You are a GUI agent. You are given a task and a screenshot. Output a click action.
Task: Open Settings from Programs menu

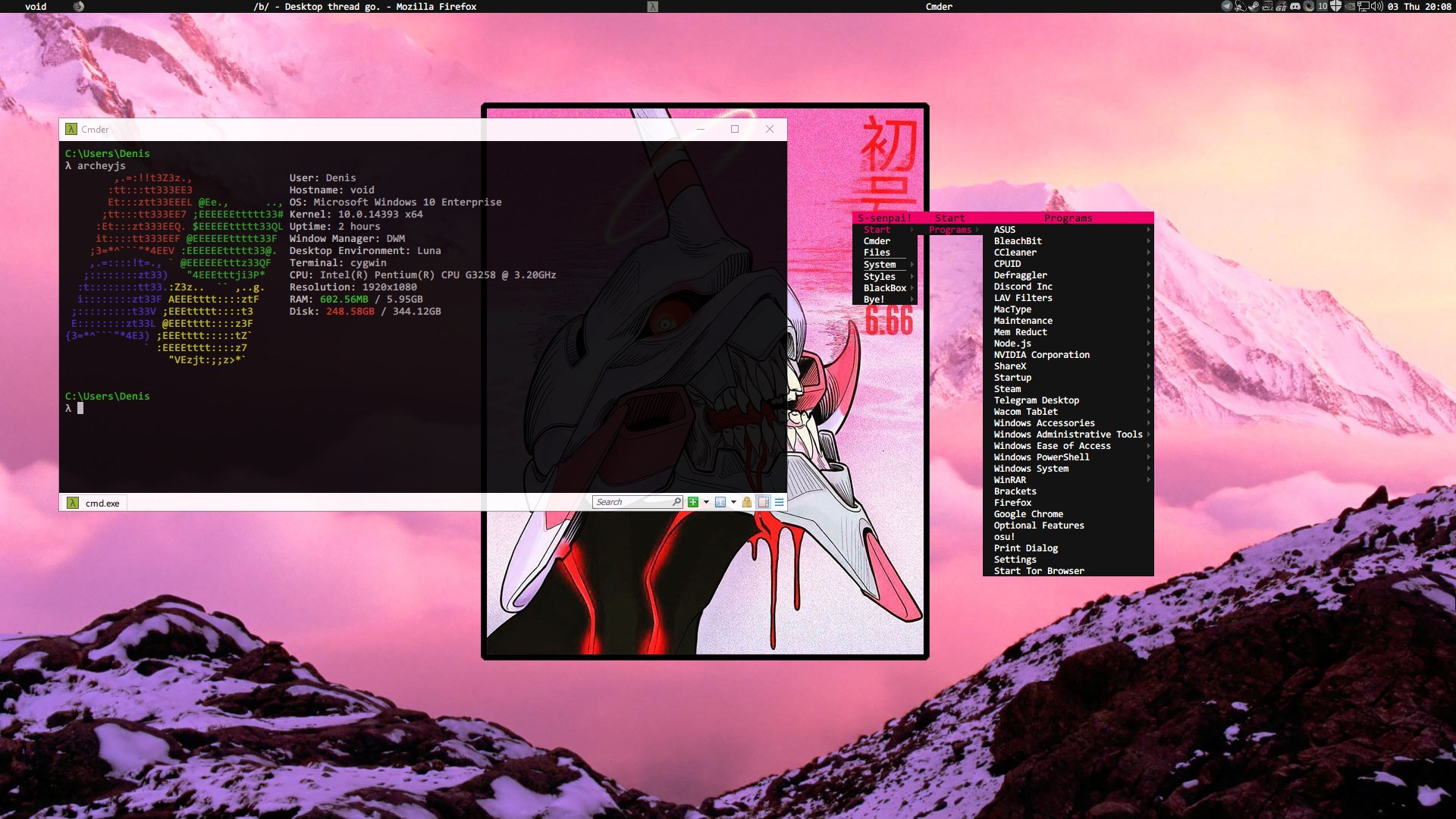(1068, 560)
